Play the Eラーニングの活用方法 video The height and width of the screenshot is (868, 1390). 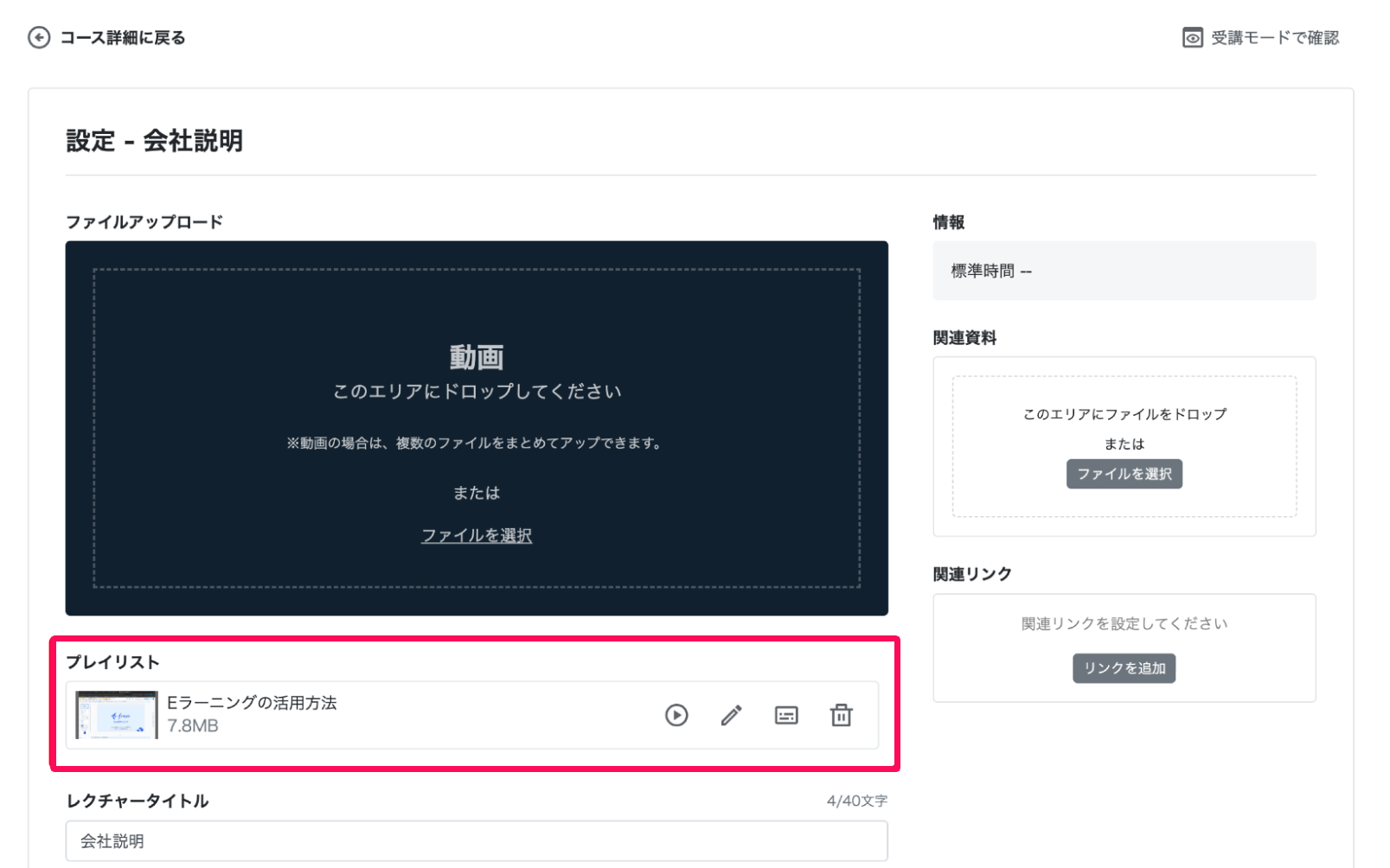pyautogui.click(x=676, y=715)
